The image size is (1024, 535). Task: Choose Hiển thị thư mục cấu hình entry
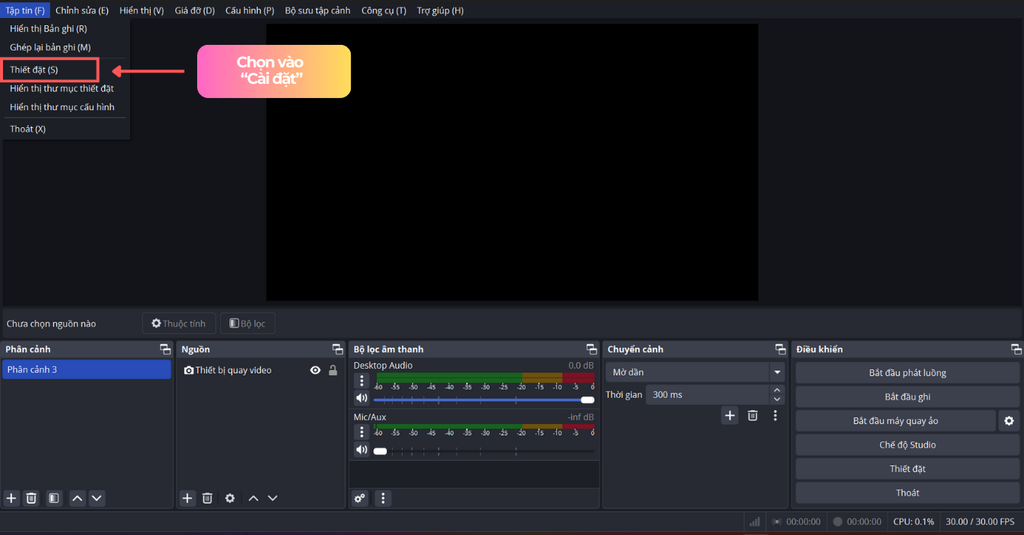[64, 107]
